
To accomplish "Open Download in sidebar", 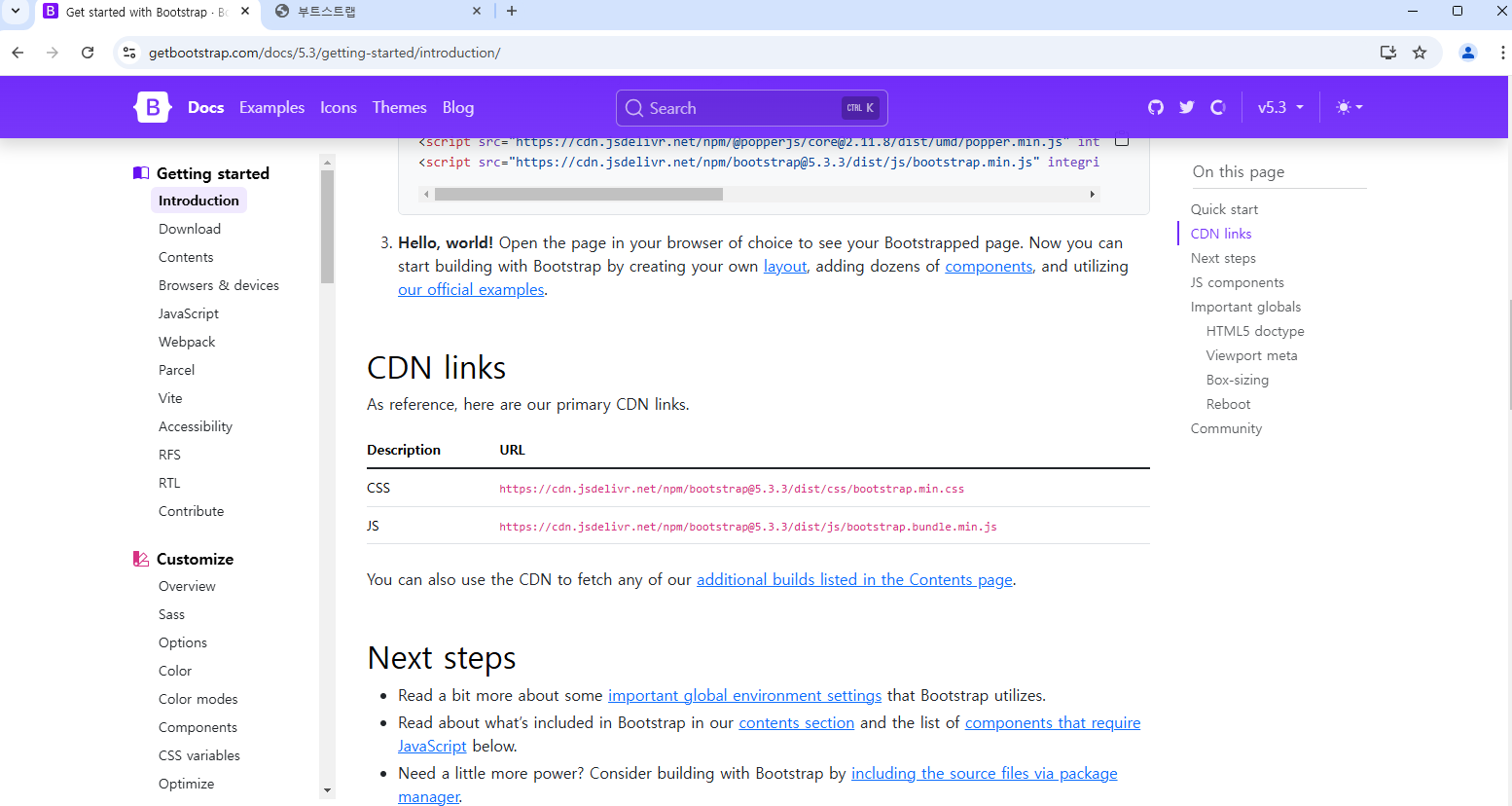I will coord(190,229).
